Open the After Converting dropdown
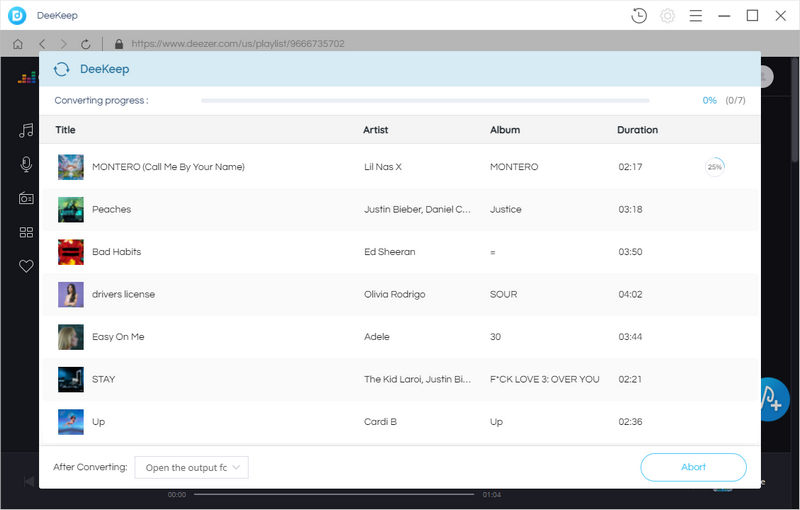This screenshot has width=800, height=510. pyautogui.click(x=191, y=467)
